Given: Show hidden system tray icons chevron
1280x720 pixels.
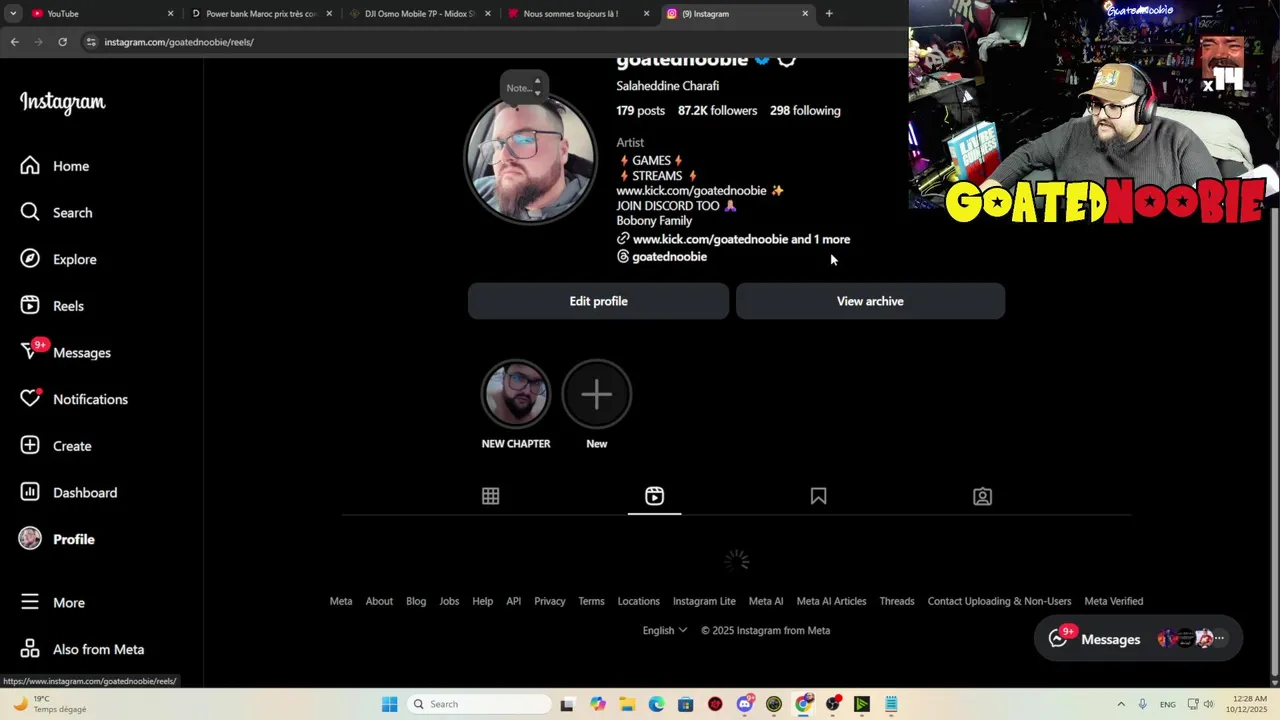Looking at the screenshot, I should point(1120,704).
